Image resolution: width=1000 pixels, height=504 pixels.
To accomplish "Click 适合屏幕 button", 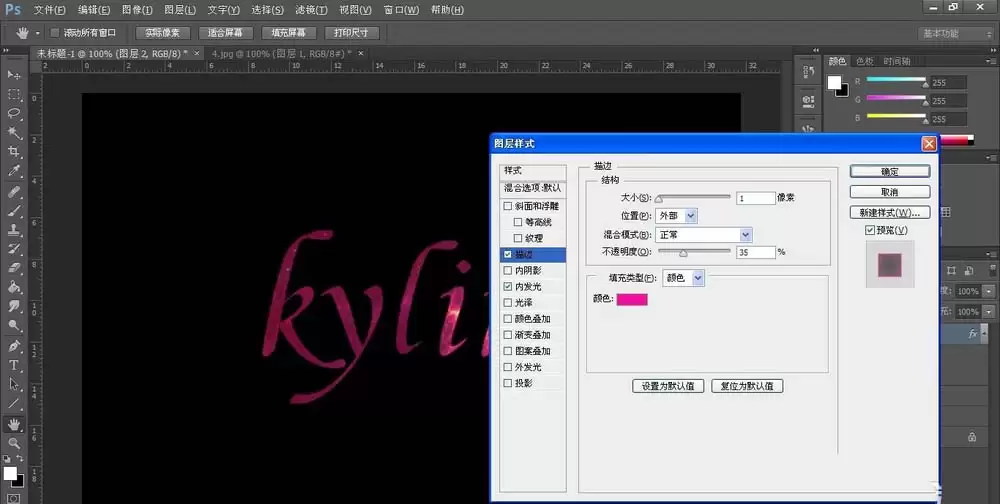I will [x=225, y=33].
